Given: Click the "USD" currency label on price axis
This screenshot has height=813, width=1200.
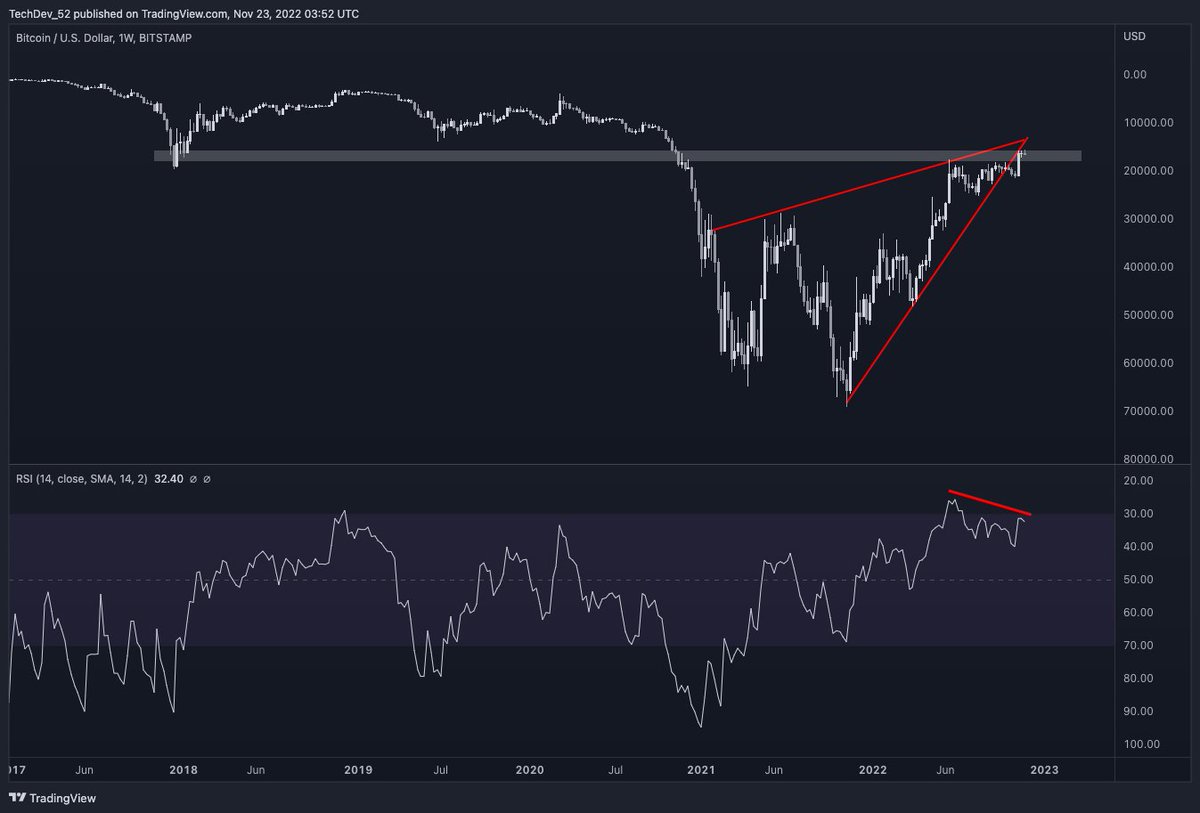Looking at the screenshot, I should [1135, 37].
